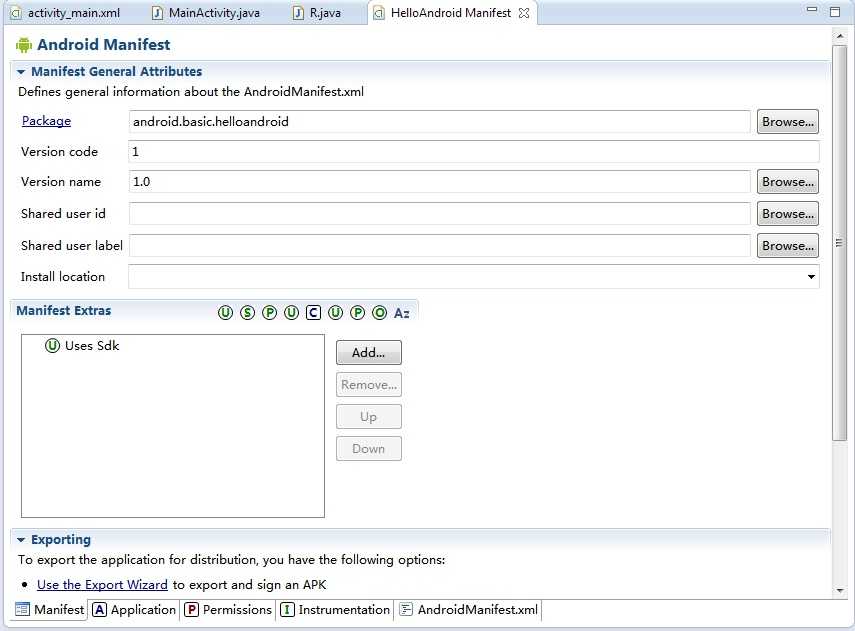Open the AndroidManifest.xml source tab
The width and height of the screenshot is (855, 631).
point(469,609)
